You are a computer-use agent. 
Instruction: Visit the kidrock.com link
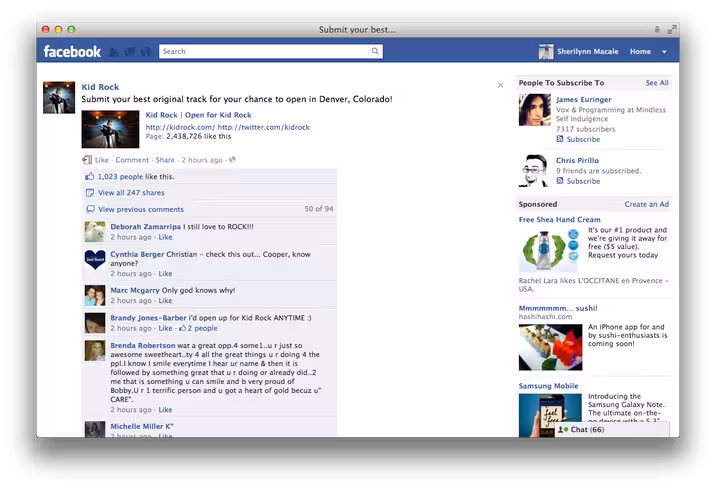180,127
